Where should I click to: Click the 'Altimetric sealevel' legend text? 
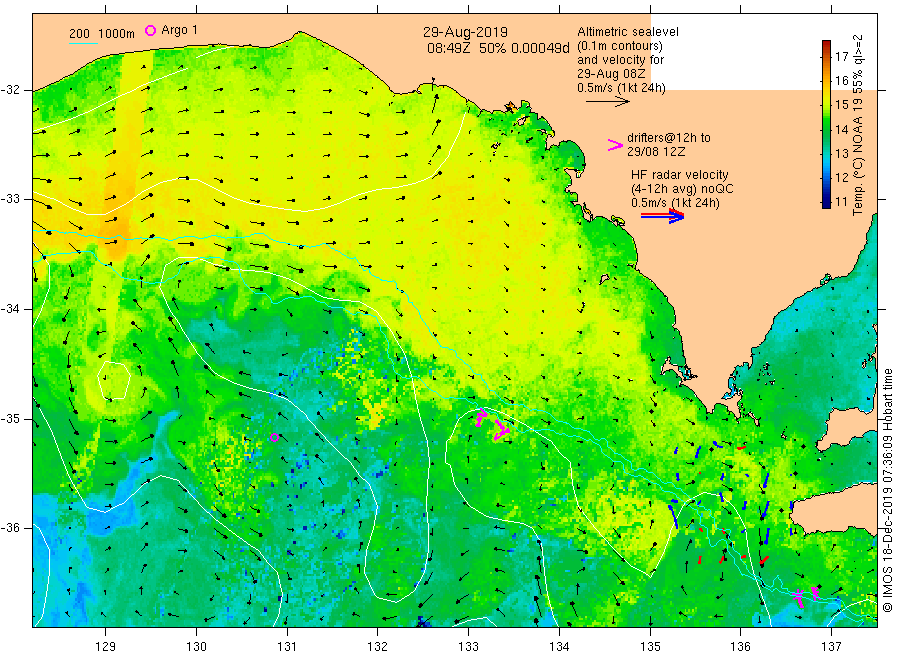click(x=628, y=32)
